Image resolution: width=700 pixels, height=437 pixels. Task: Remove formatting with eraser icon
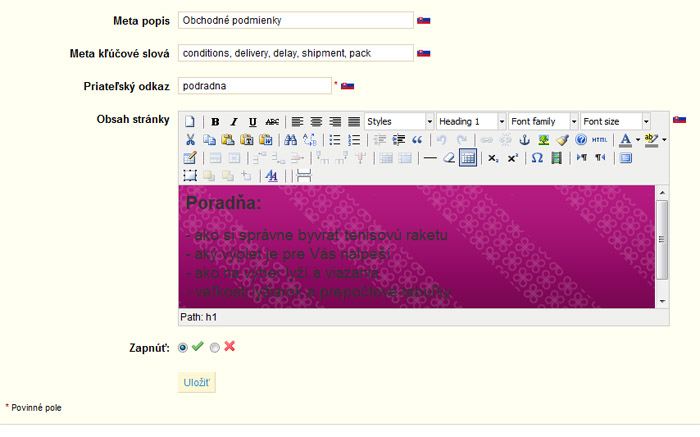click(449, 158)
